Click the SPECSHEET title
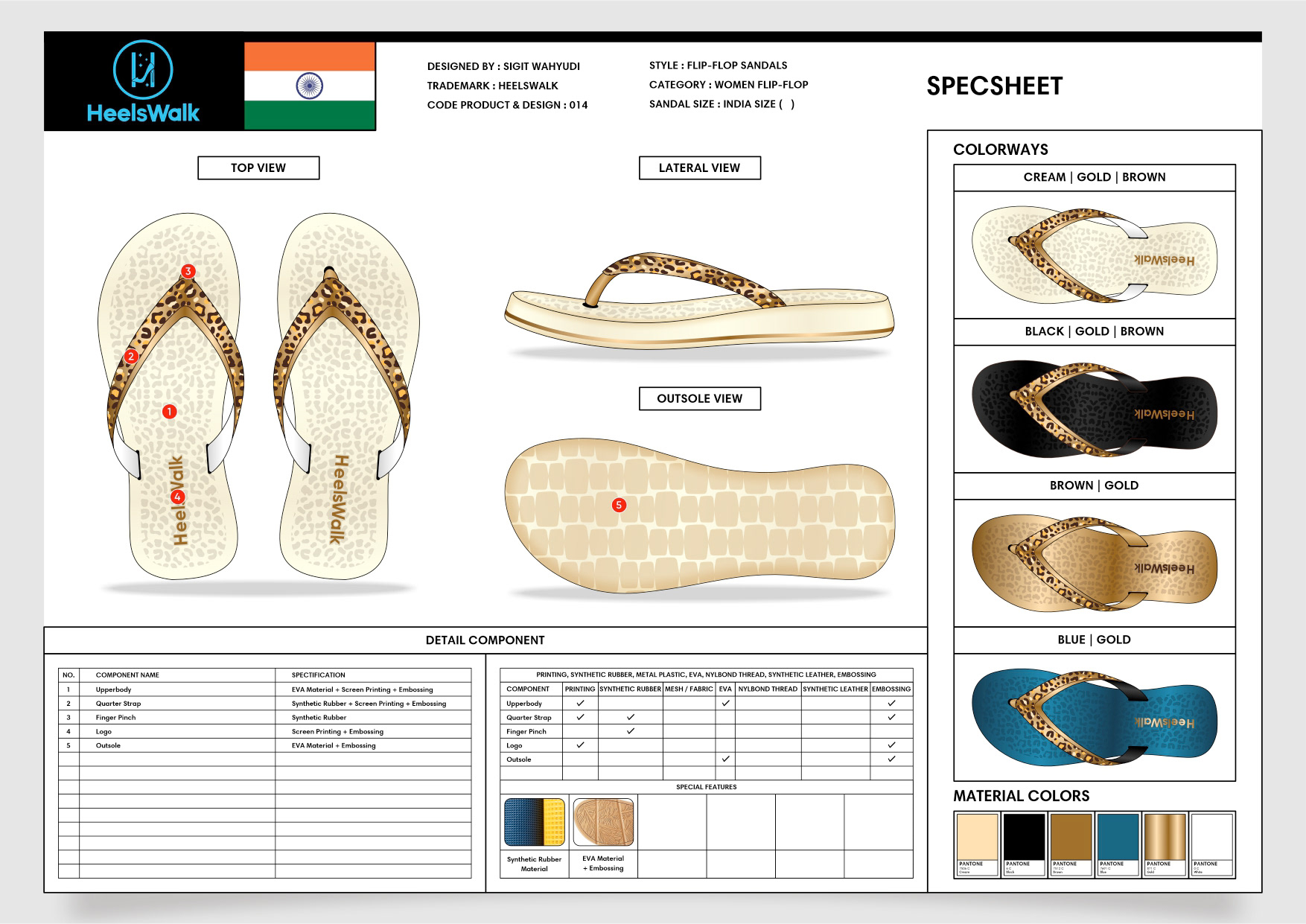Screen dimensions: 1306x924 click(994, 86)
